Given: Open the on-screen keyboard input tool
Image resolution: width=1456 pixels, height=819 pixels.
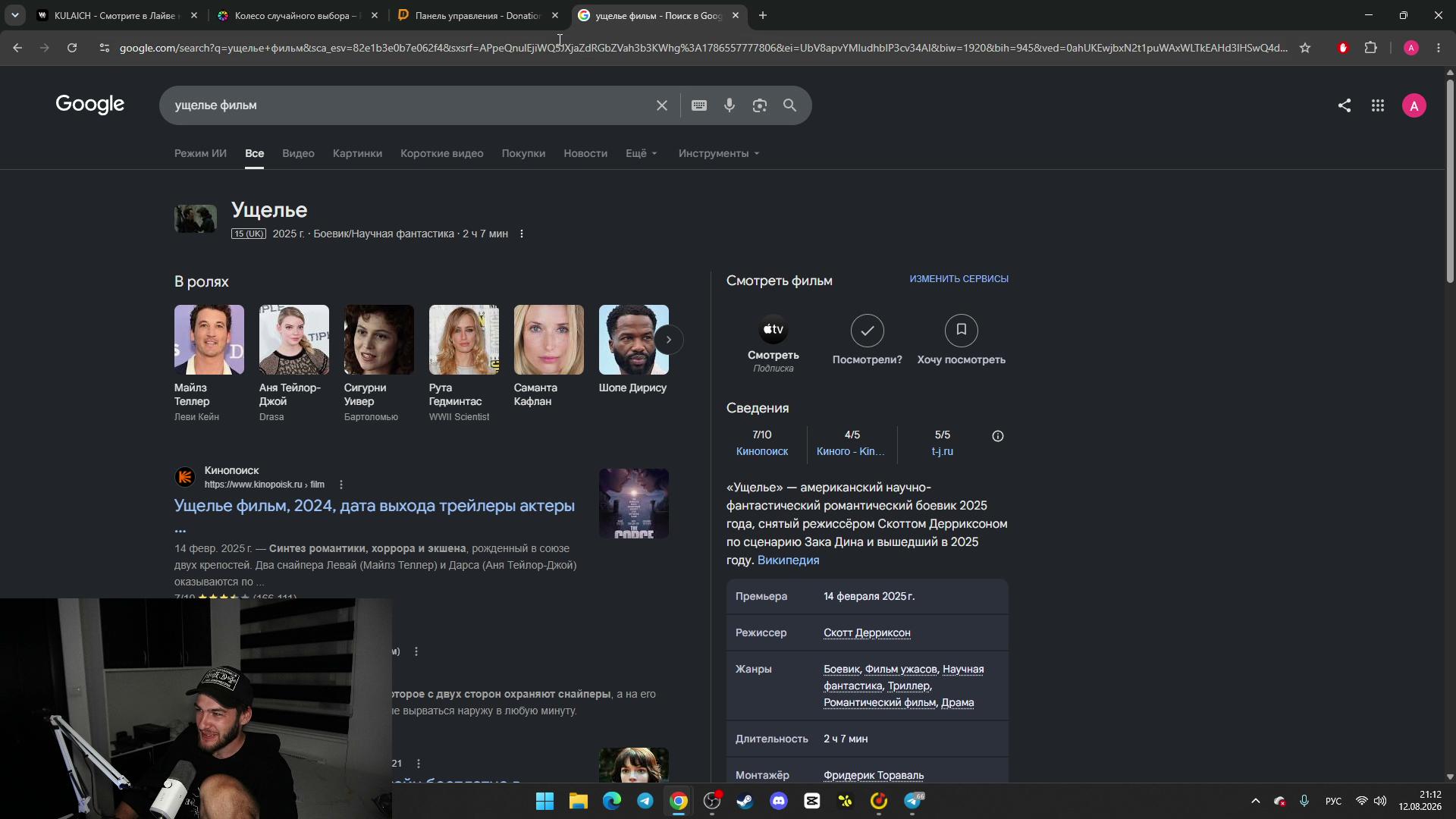Looking at the screenshot, I should [699, 105].
